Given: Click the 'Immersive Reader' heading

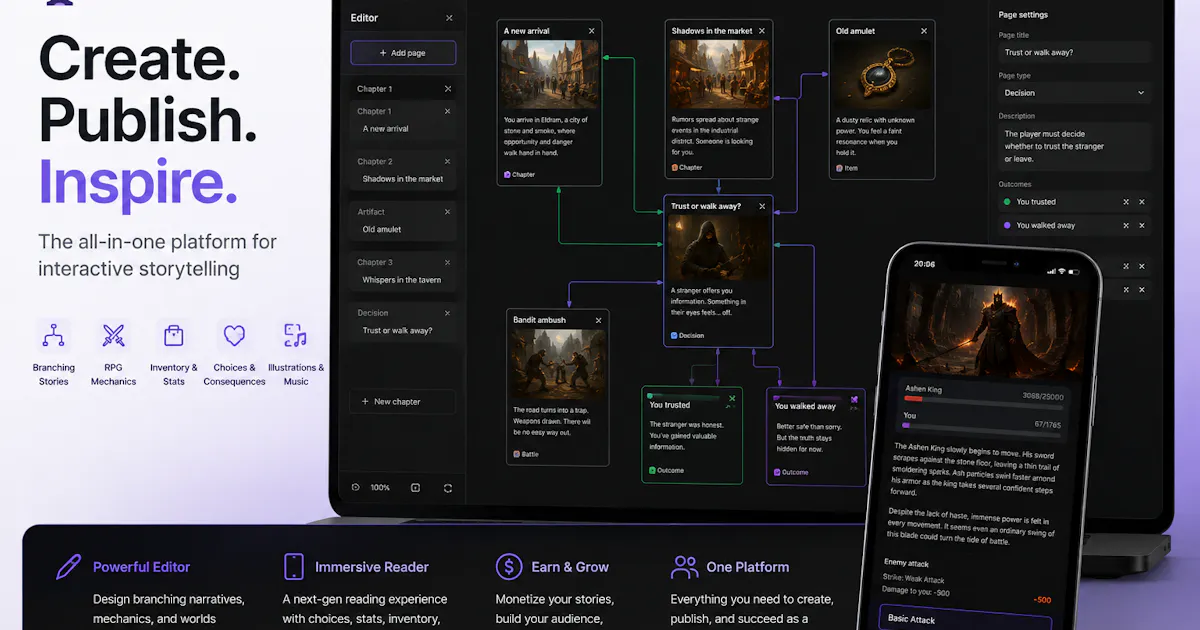Looking at the screenshot, I should point(372,567).
